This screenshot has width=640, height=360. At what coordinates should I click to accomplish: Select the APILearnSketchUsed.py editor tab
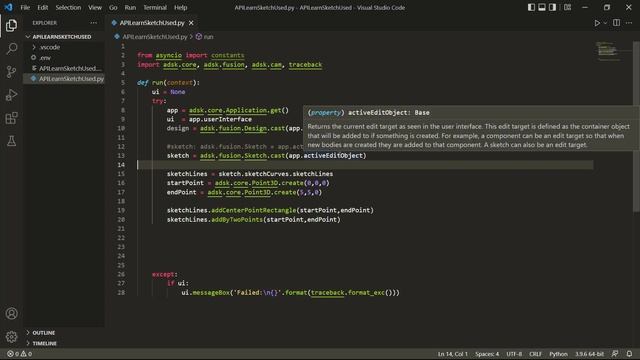click(x=152, y=23)
